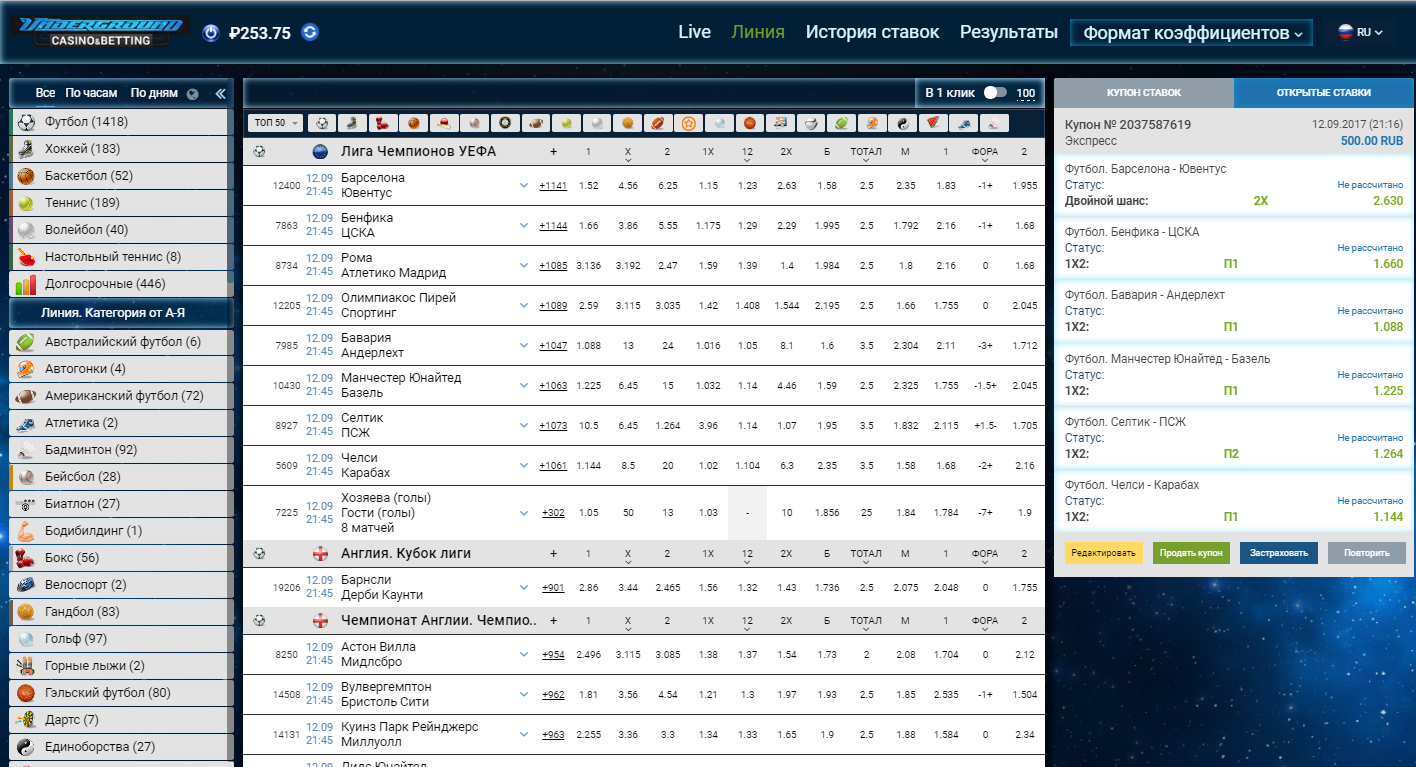The image size is (1416, 767).
Task: Select bowl icon in sports filter bar
Action: [811, 123]
